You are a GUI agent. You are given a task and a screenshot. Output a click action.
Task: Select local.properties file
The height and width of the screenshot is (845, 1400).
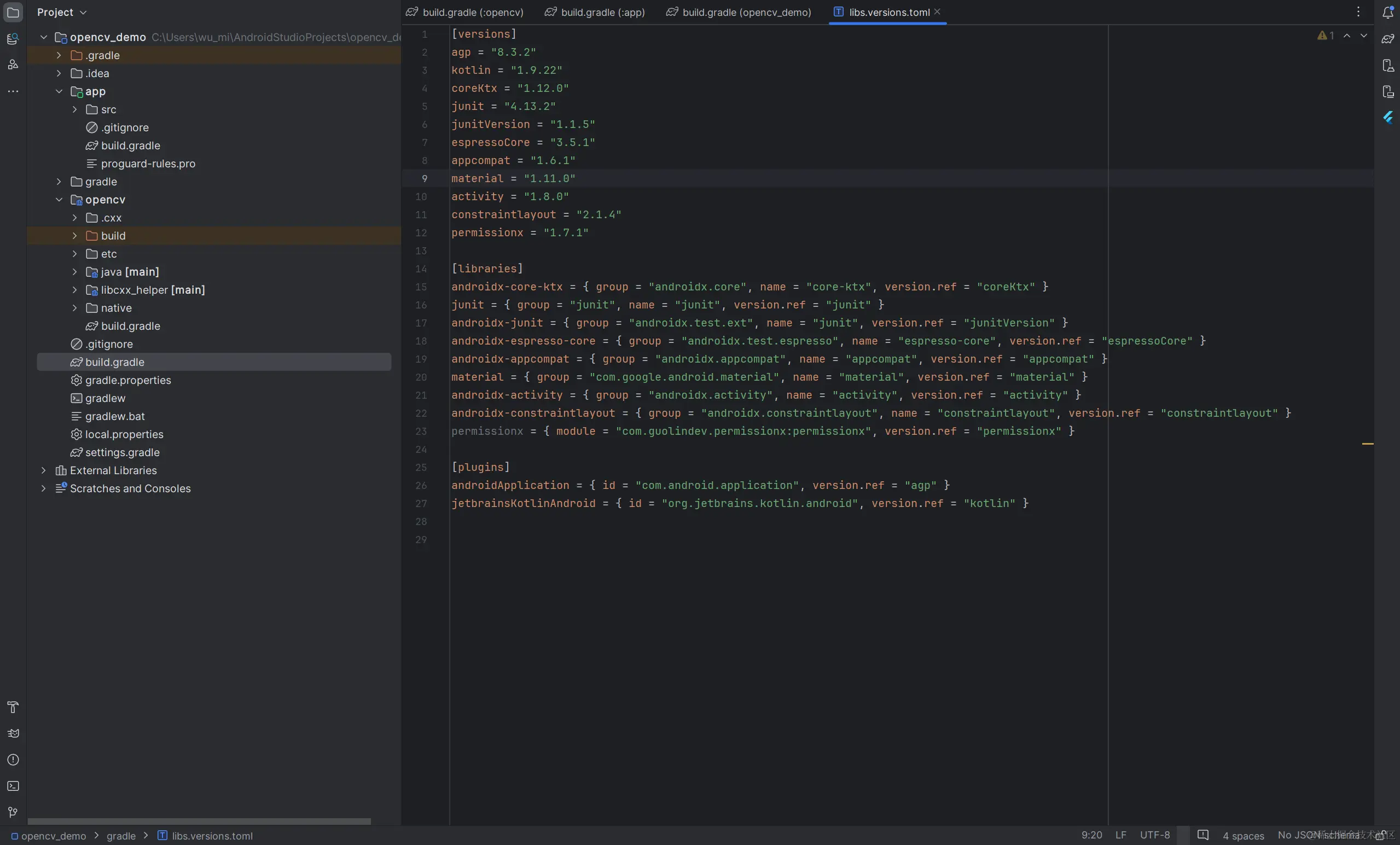tap(117, 434)
